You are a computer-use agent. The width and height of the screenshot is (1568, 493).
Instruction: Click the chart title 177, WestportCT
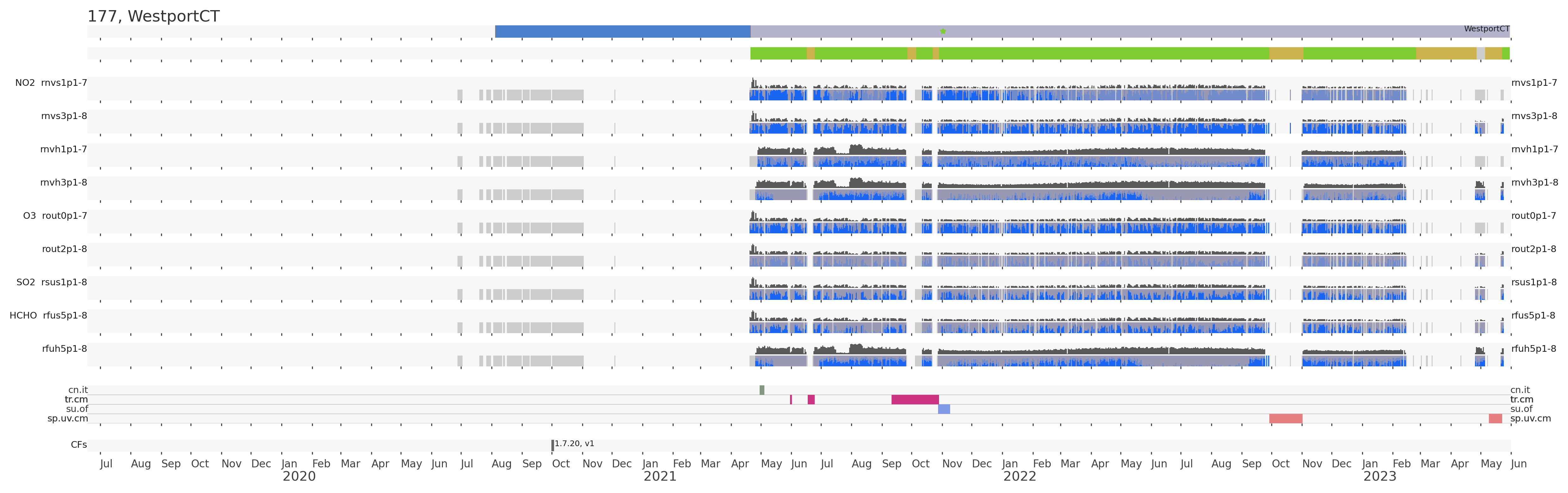point(153,16)
